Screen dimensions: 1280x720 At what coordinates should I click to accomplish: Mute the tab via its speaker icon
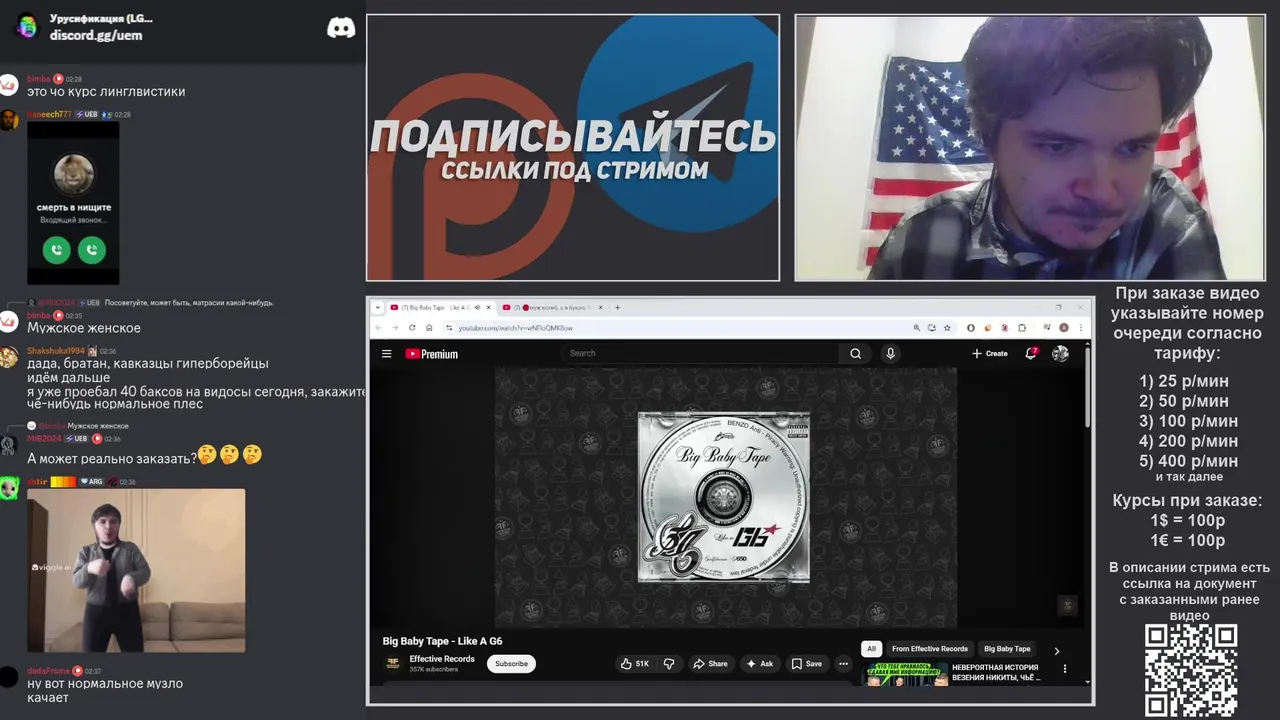pyautogui.click(x=478, y=307)
